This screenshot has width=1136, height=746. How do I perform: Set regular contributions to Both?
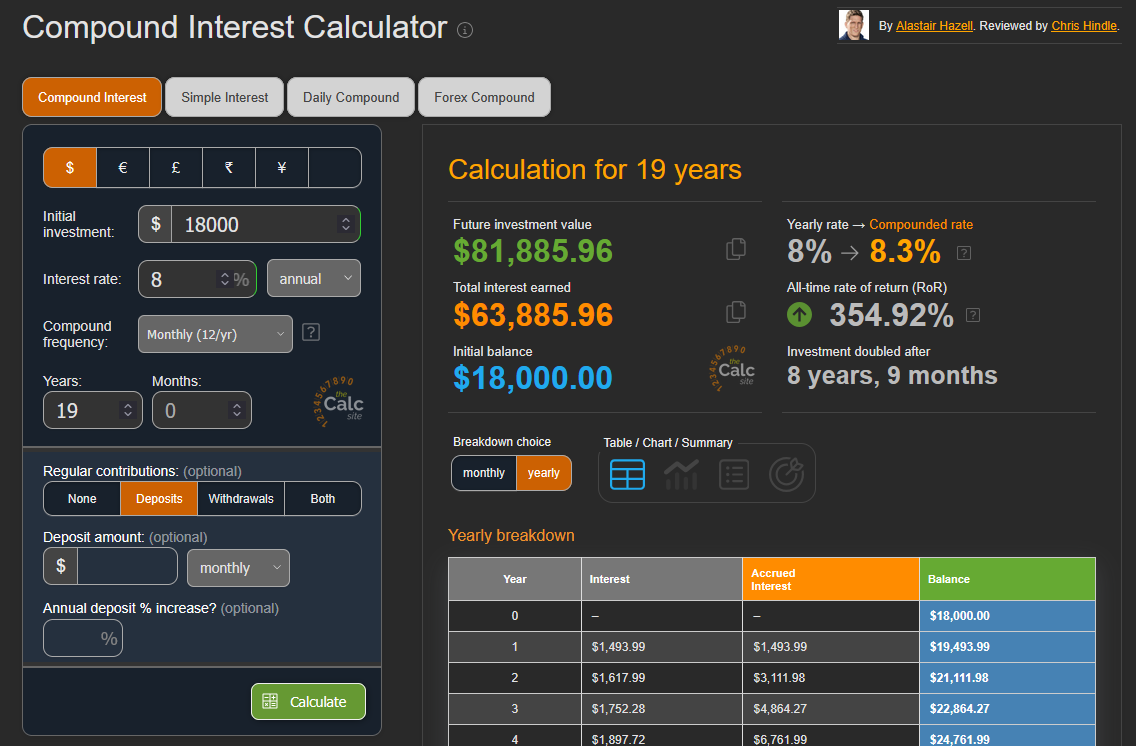pyautogui.click(x=322, y=498)
